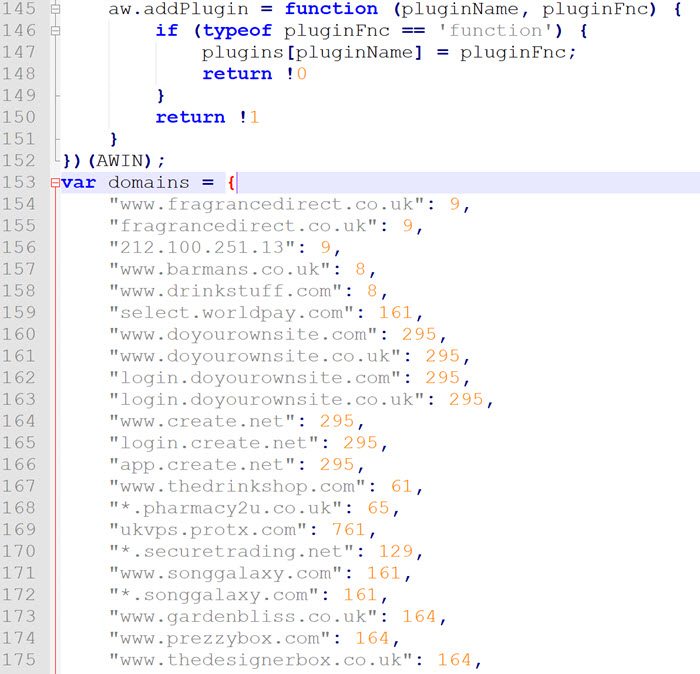Collapse the red fold marker on line 153
The height and width of the screenshot is (674, 700).
click(55, 183)
